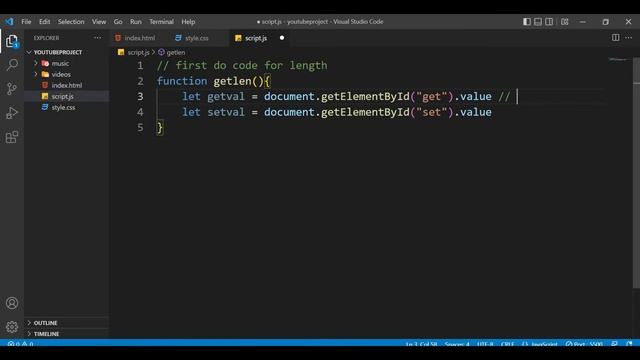Image resolution: width=640 pixels, height=360 pixels.
Task: Open editor More Actions ellipsis
Action: click(x=628, y=38)
